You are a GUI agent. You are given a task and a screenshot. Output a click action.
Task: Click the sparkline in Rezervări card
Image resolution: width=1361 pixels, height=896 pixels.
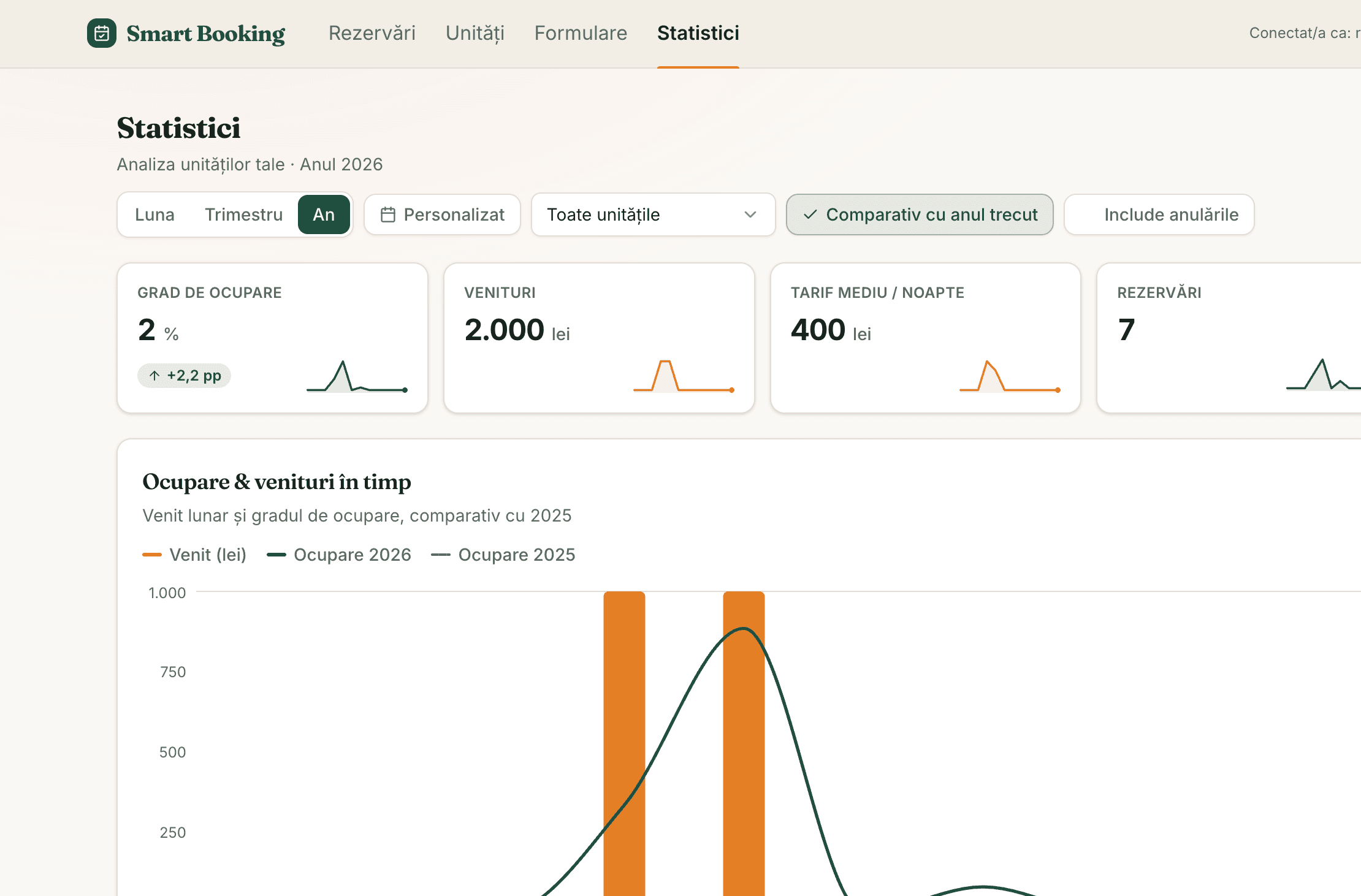click(1323, 375)
